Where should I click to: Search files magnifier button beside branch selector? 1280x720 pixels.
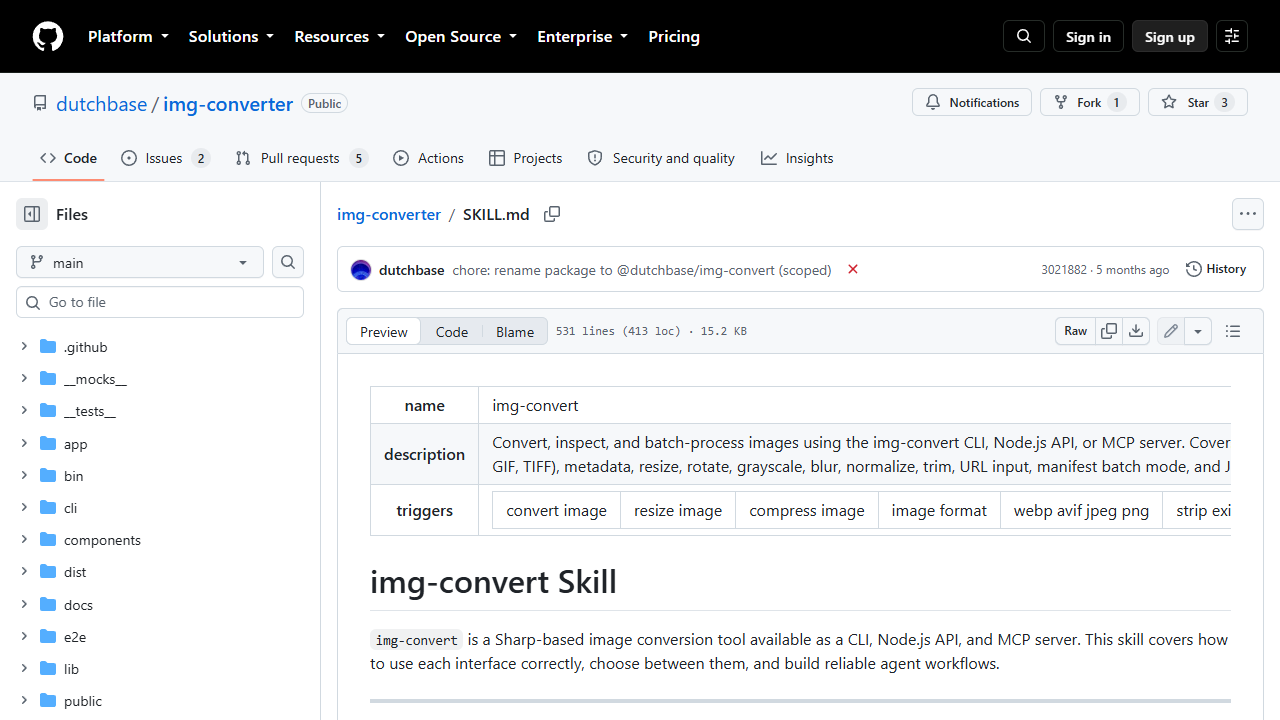[x=288, y=262]
